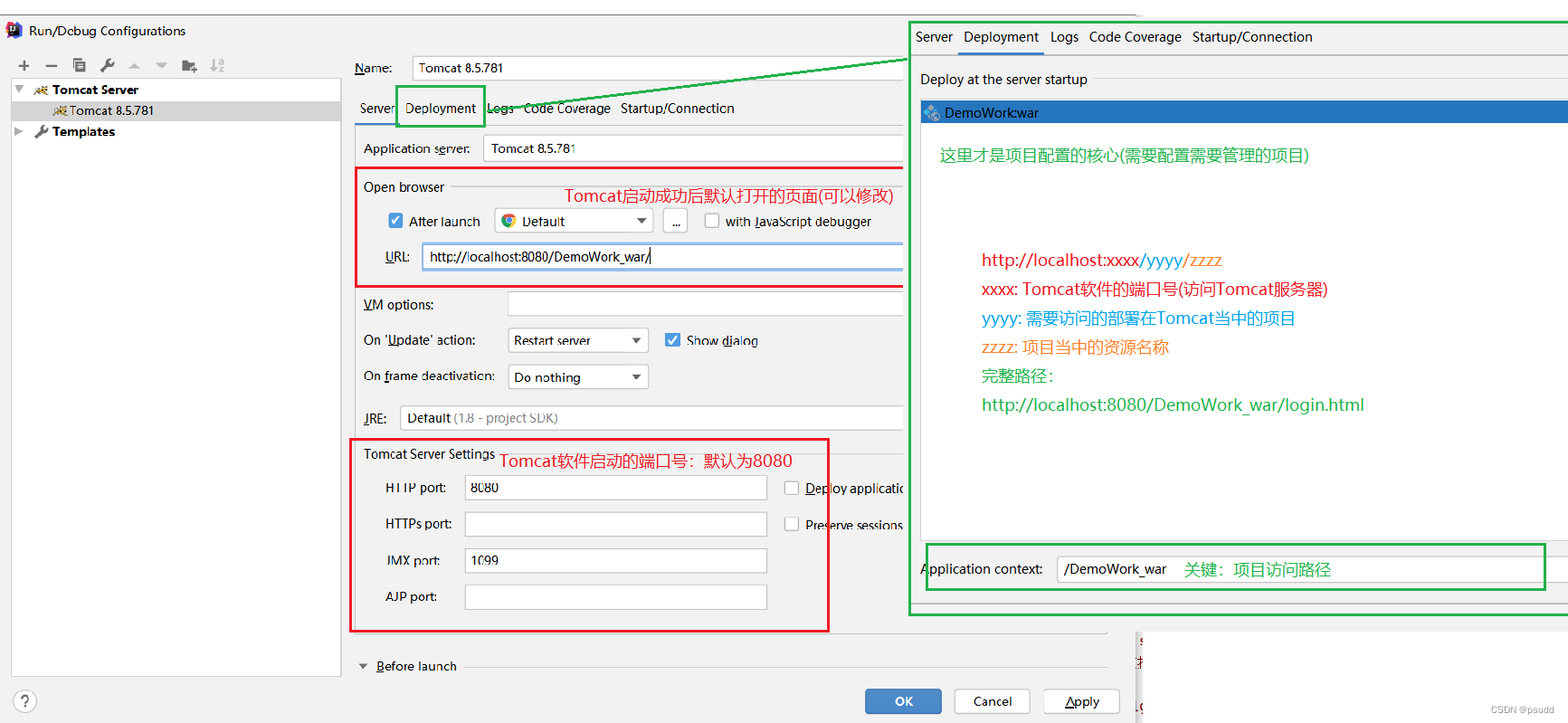The width and height of the screenshot is (1568, 723).
Task: Expand the Templates tree node
Action: click(19, 131)
